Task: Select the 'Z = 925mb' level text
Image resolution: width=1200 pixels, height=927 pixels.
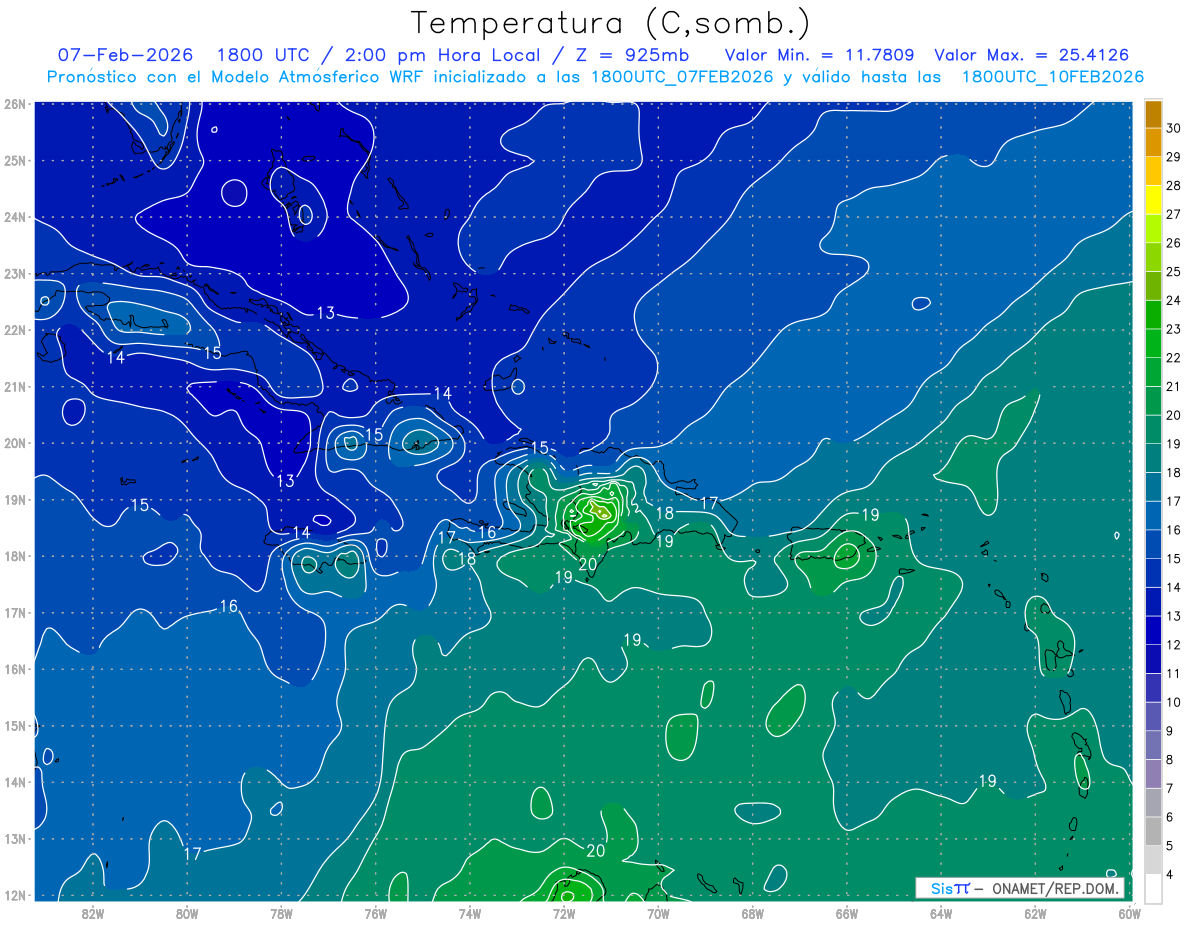Action: point(631,55)
